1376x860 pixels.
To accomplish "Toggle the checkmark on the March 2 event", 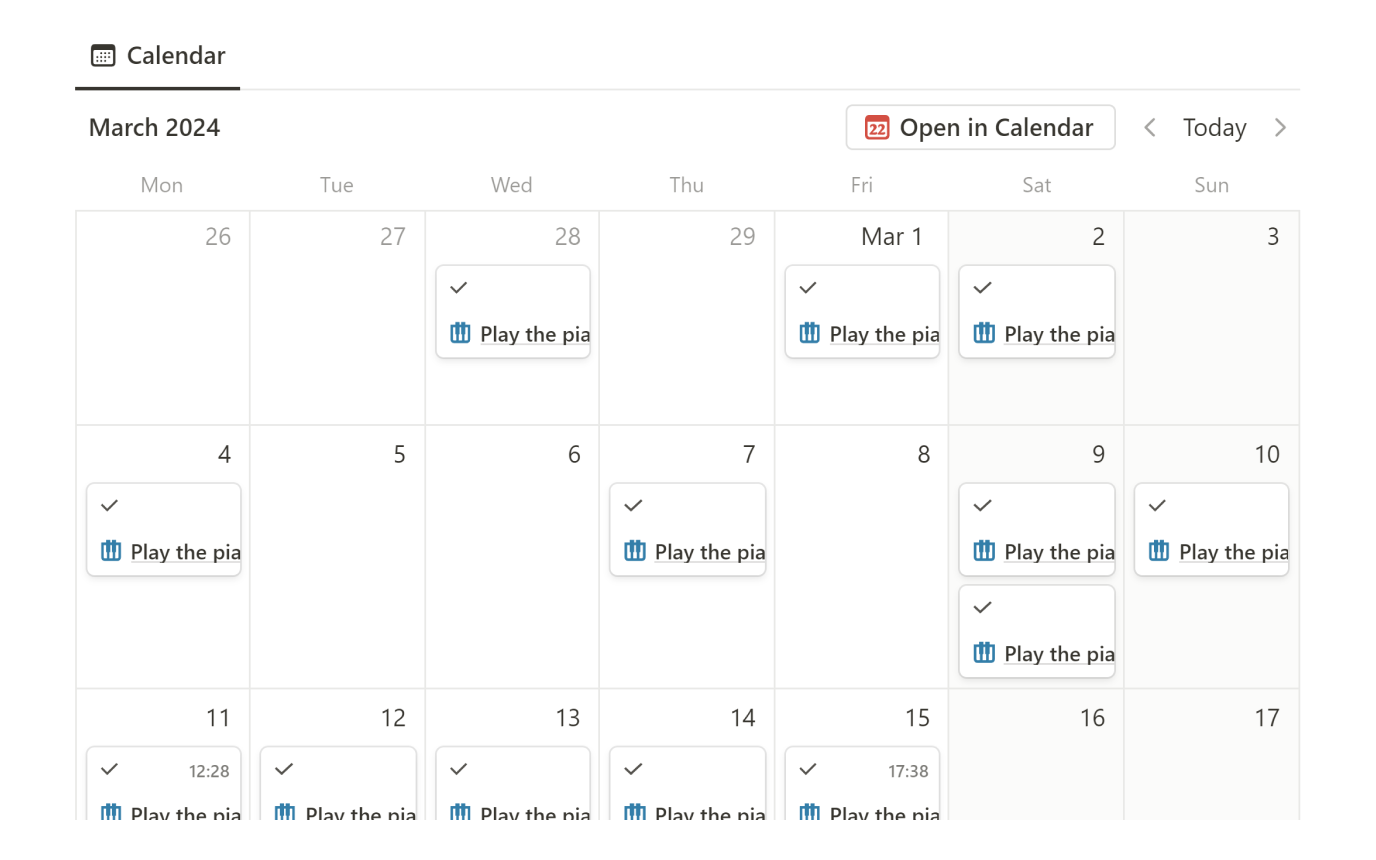I will [982, 286].
